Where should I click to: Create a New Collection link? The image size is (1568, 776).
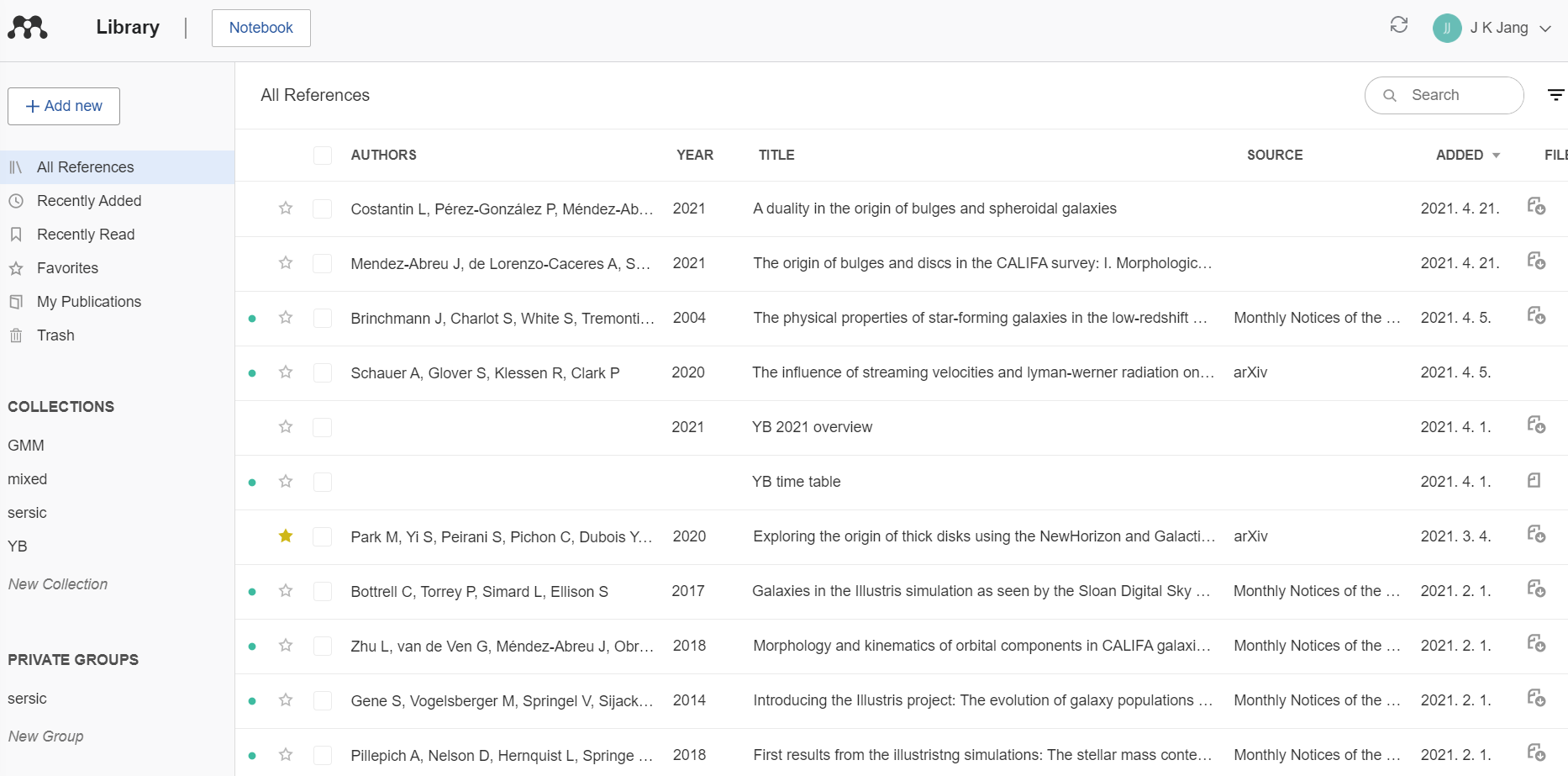point(58,584)
